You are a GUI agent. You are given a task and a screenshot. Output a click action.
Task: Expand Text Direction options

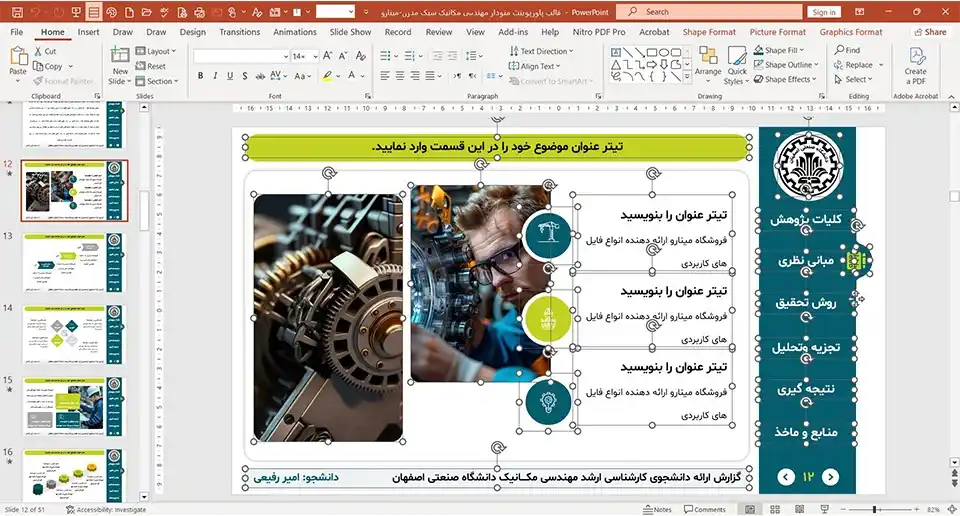[x=541, y=51]
